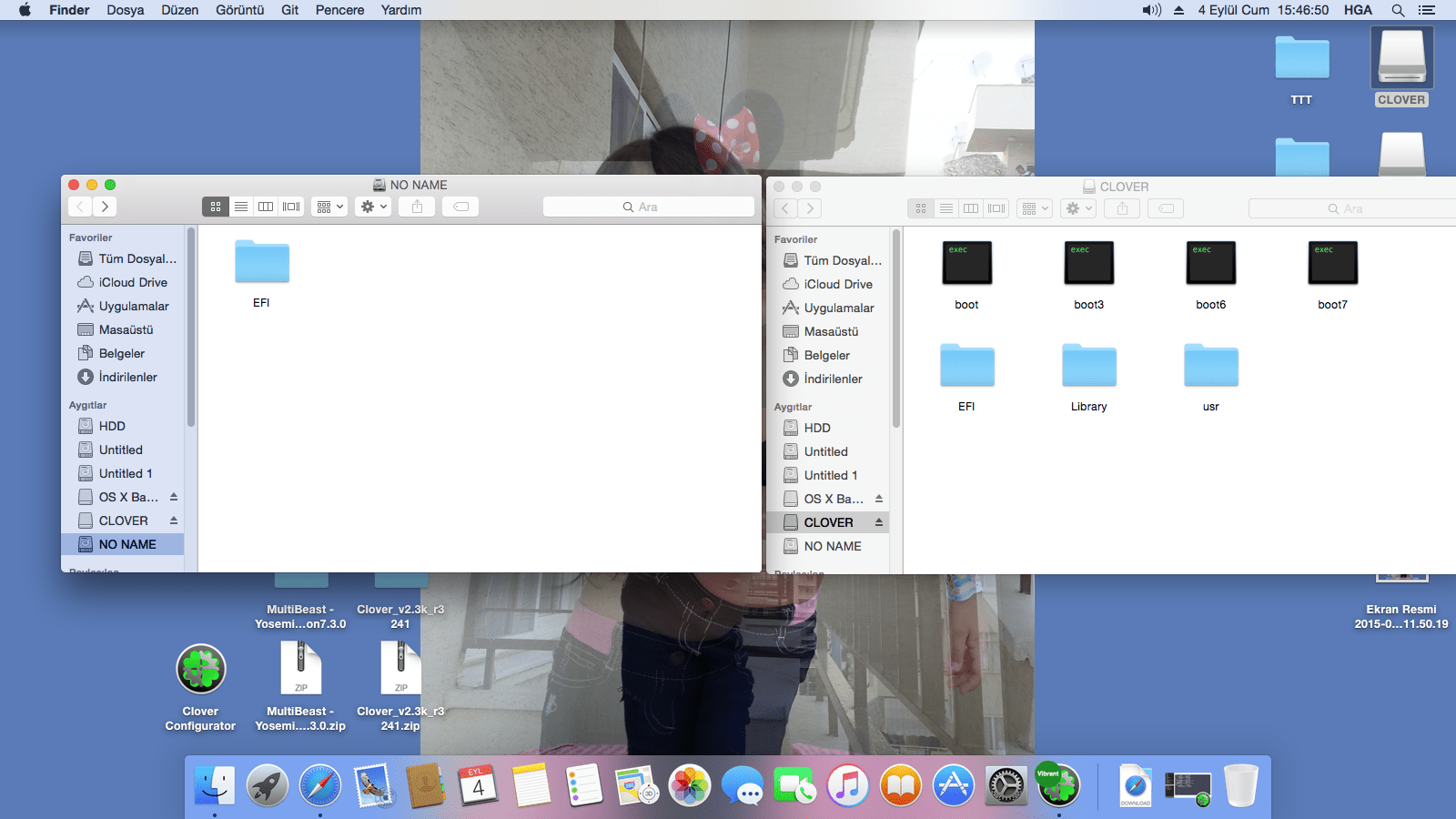
Task: Eject OS X Ba... volume in NO NAME sidebar
Action: [x=174, y=497]
